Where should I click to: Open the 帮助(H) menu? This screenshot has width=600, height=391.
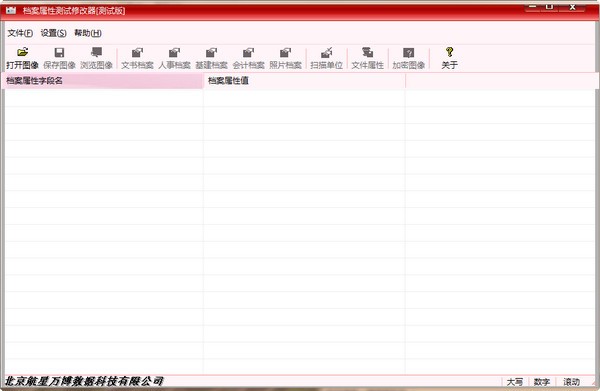(x=88, y=33)
